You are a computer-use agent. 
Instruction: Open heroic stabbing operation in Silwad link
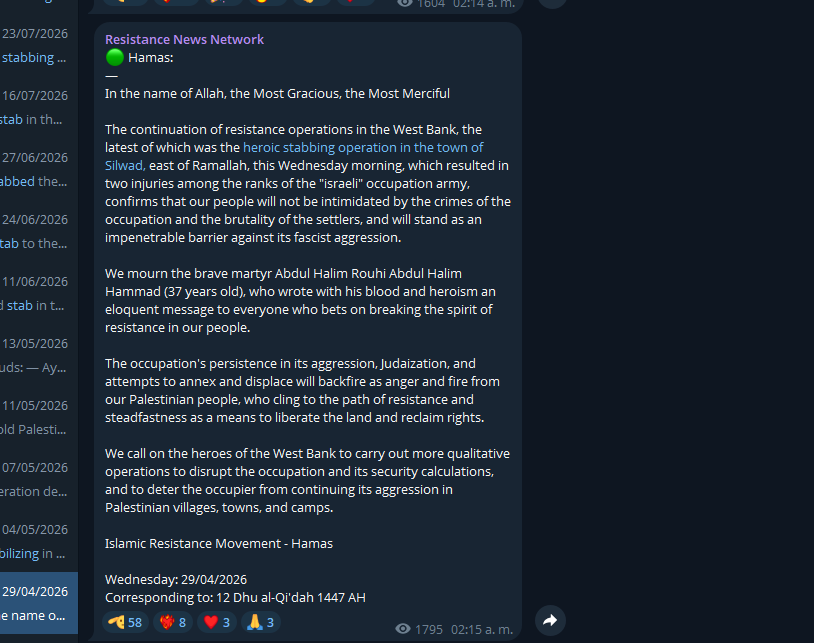tap(294, 156)
